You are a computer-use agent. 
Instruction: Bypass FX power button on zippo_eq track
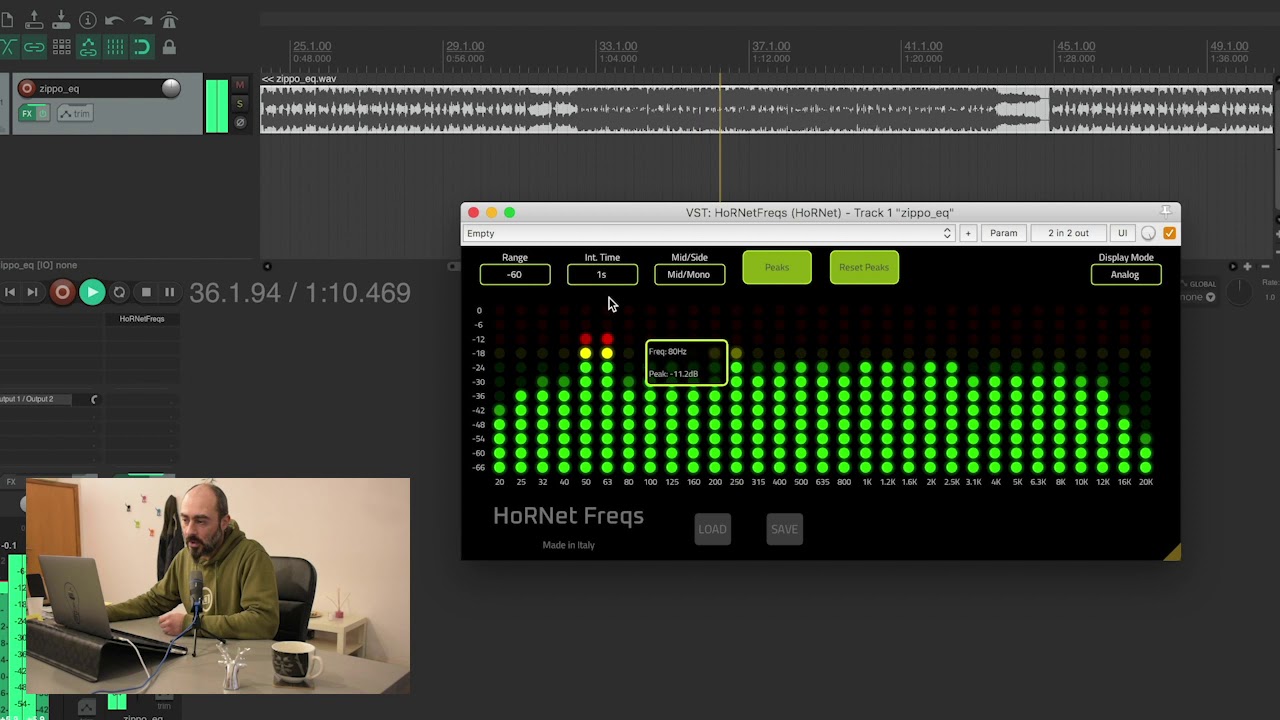point(43,113)
